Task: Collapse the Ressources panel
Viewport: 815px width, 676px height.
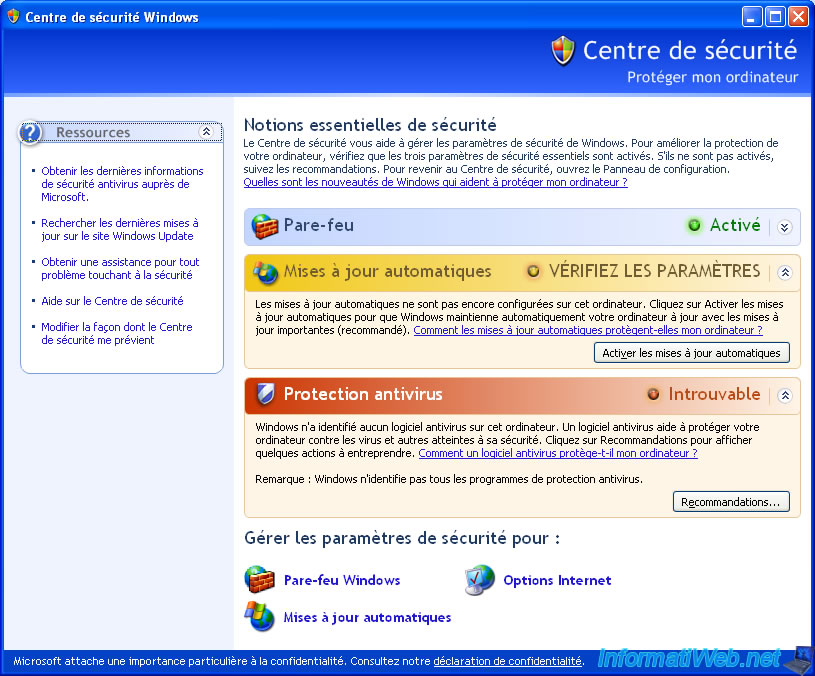Action: coord(206,131)
